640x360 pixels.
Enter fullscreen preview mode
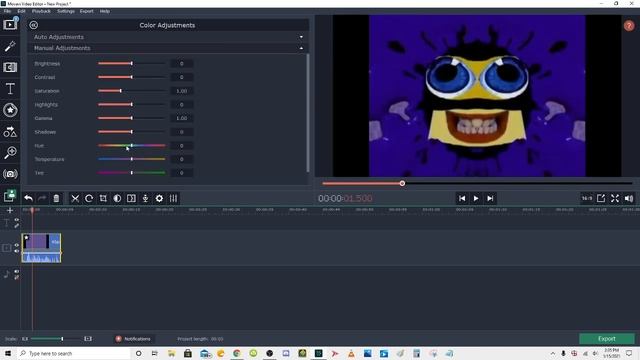click(615, 198)
